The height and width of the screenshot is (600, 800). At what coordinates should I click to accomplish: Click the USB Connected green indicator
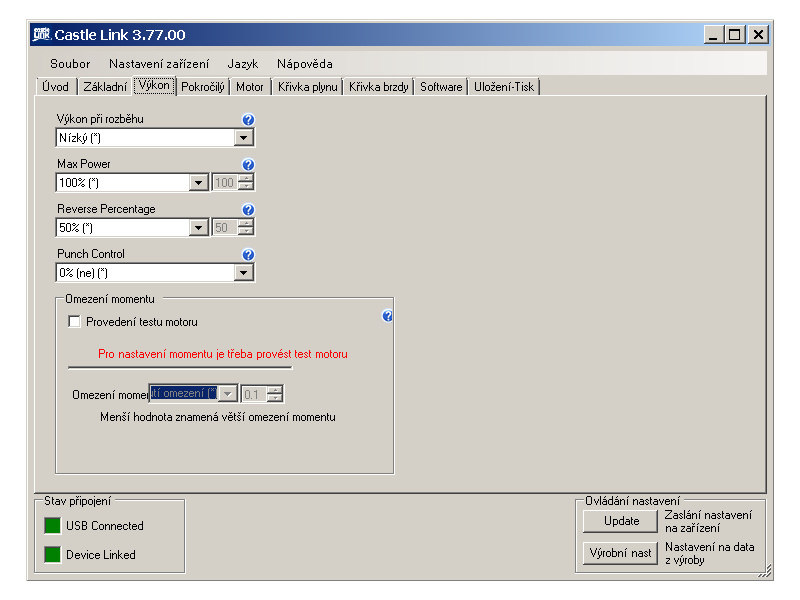tap(52, 526)
